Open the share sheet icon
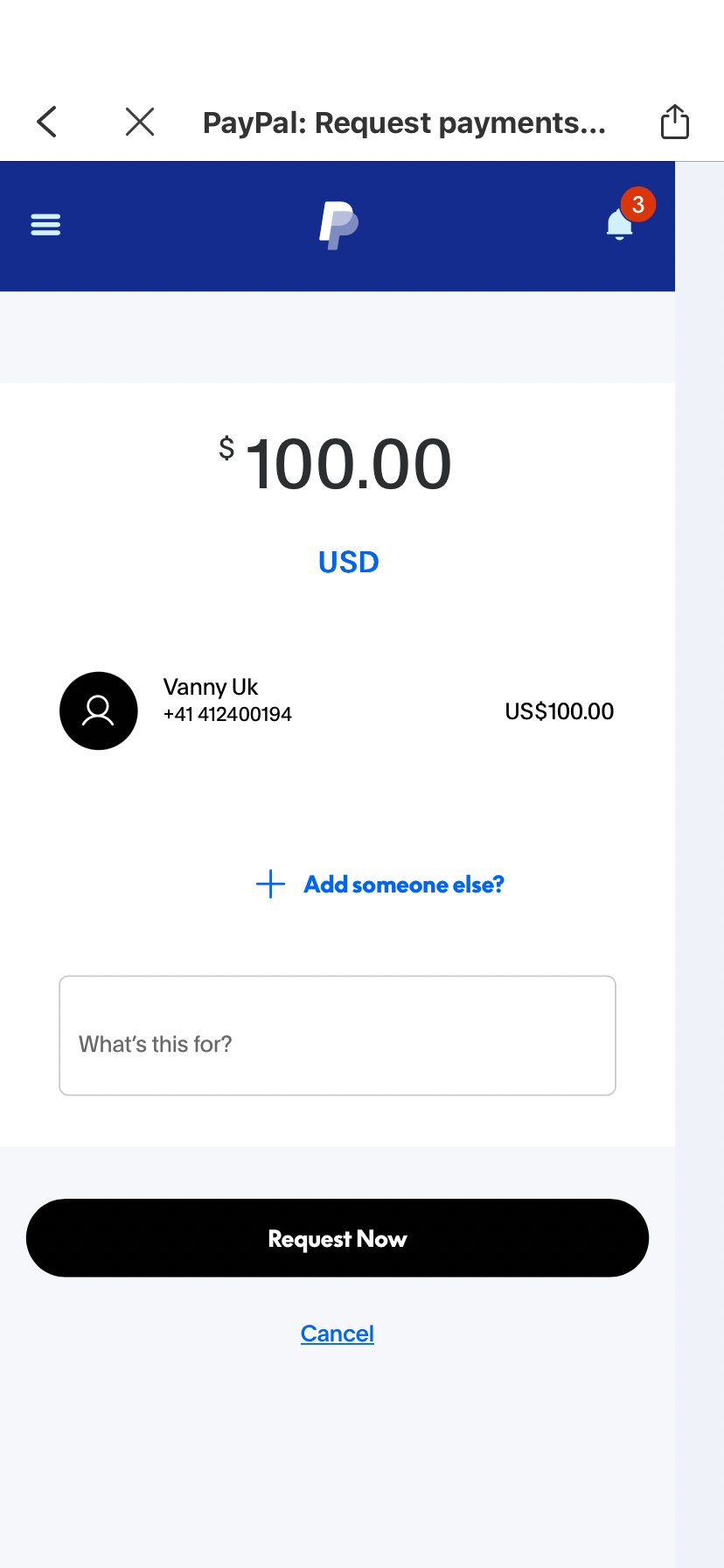 click(x=675, y=122)
